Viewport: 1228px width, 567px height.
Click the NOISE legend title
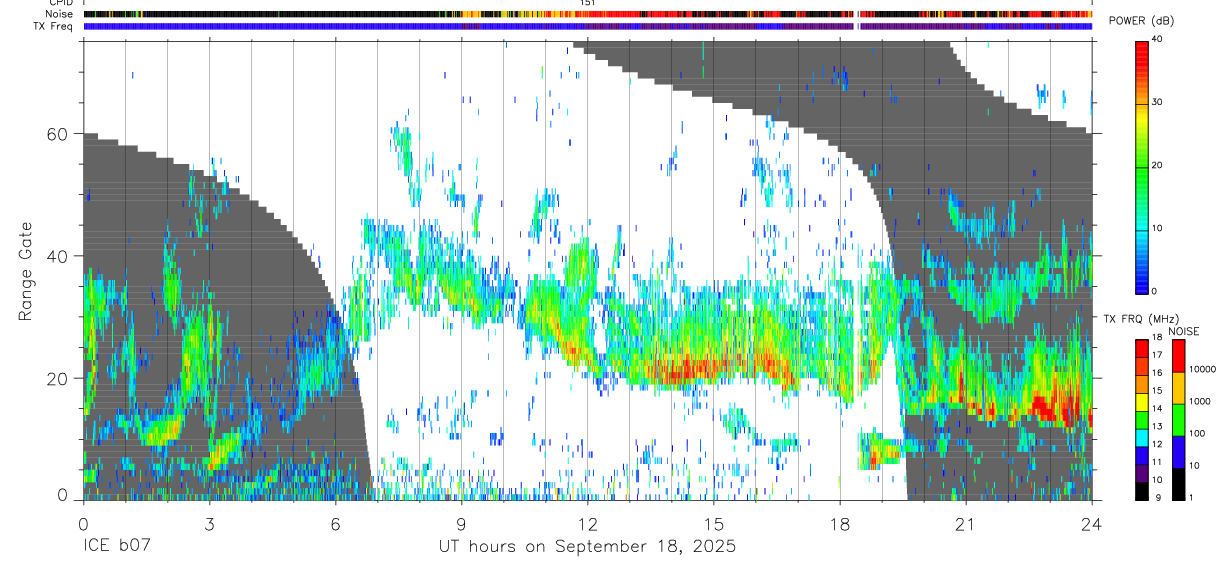[1183, 331]
